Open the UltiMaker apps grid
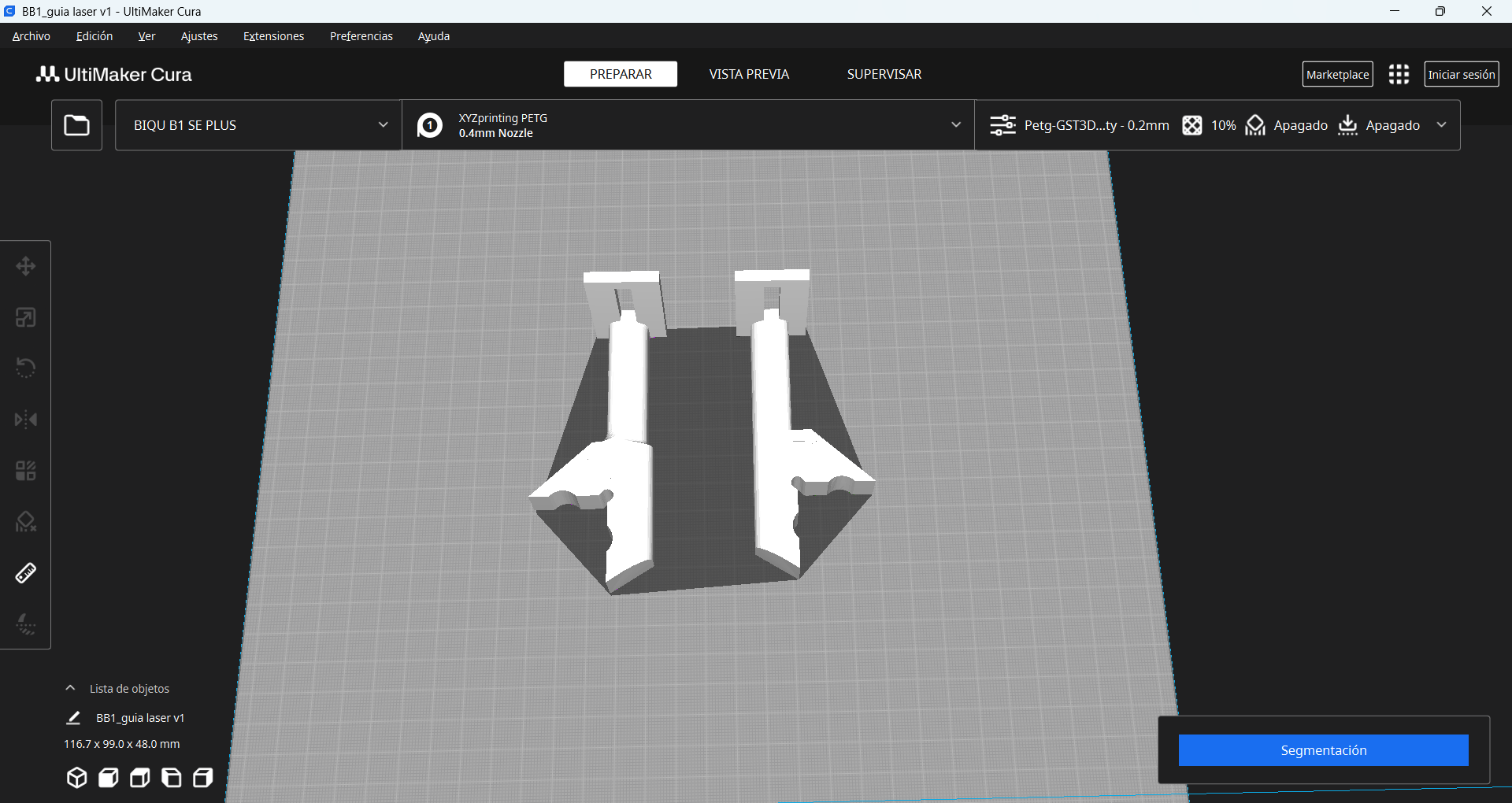This screenshot has width=1512, height=803. coord(1399,74)
